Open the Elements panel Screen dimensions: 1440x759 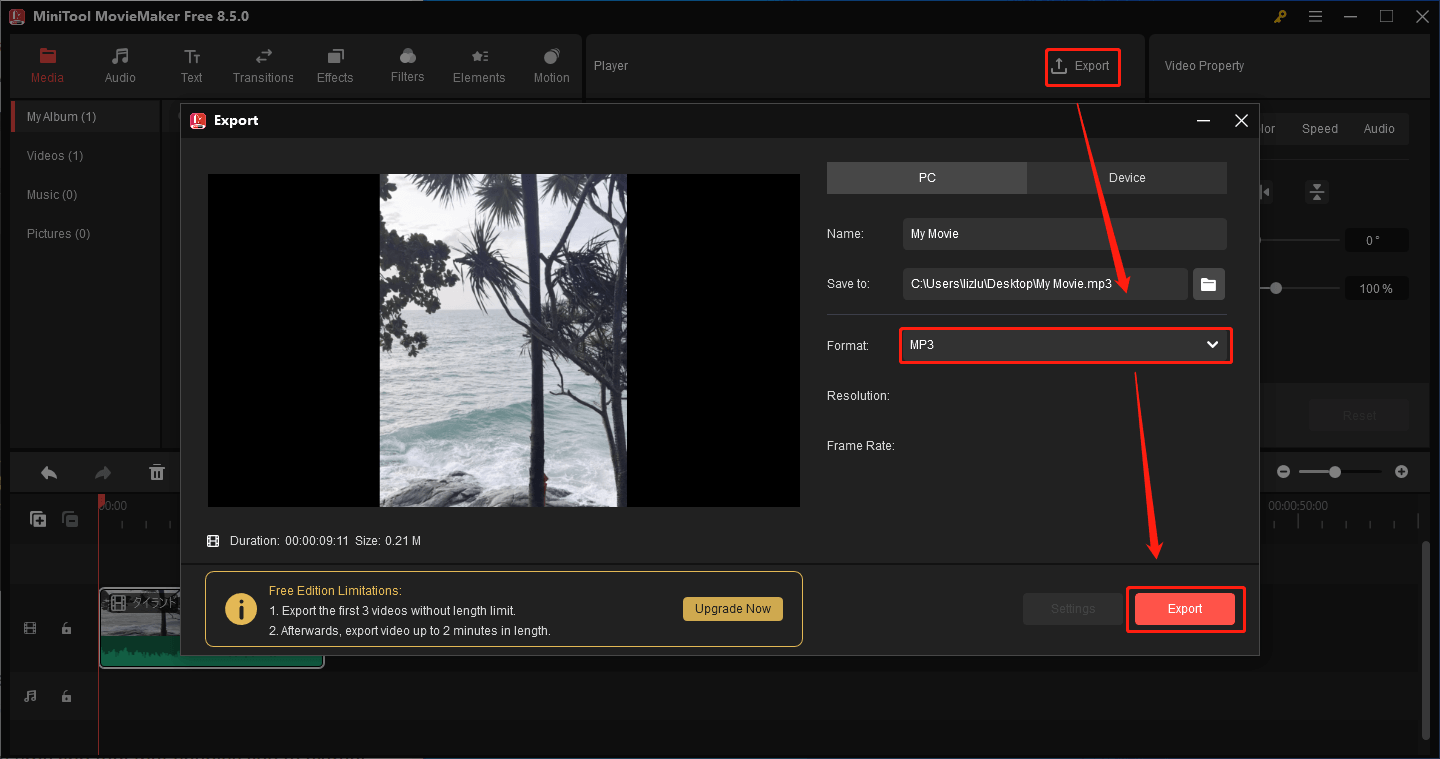(479, 65)
